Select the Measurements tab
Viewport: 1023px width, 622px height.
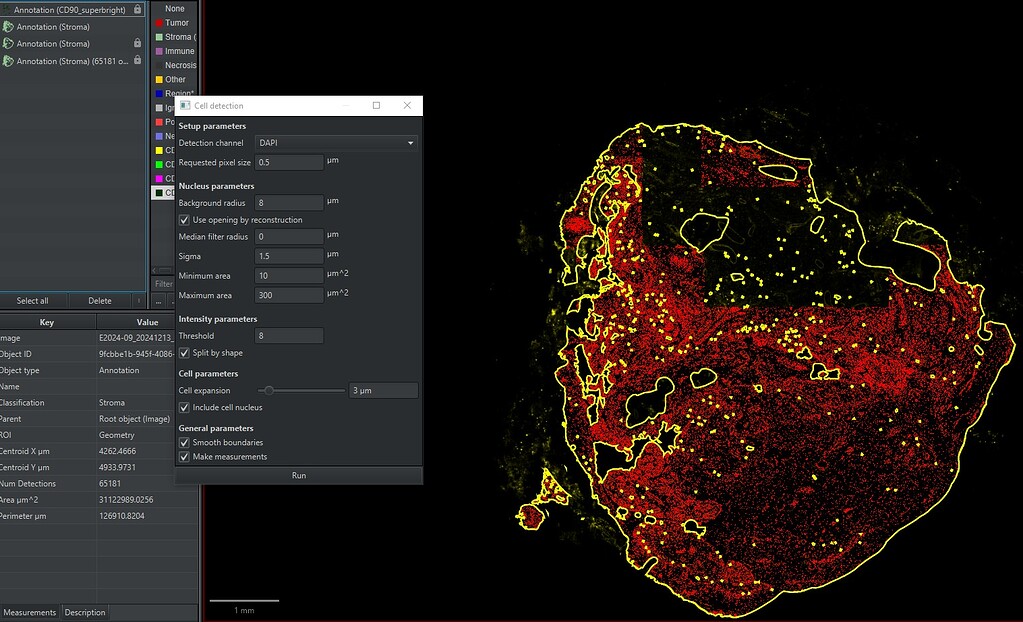[30, 612]
